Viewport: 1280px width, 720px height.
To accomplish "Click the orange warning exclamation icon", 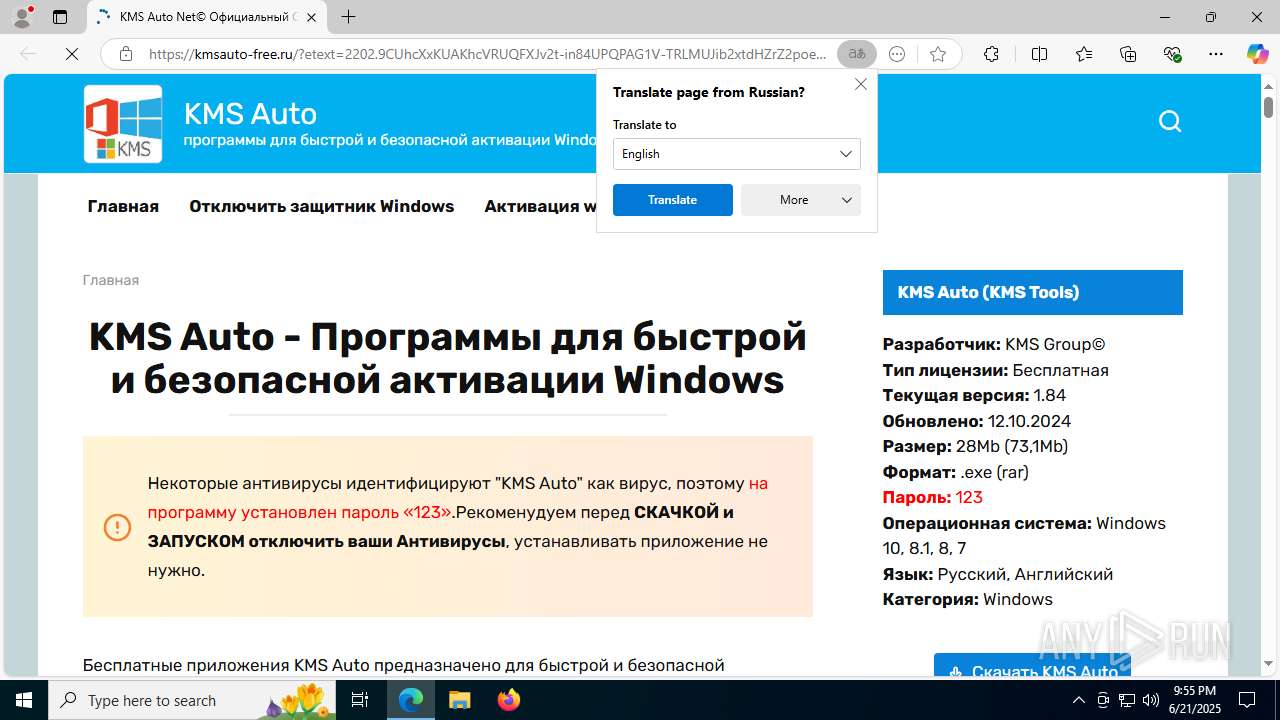I will pyautogui.click(x=117, y=527).
